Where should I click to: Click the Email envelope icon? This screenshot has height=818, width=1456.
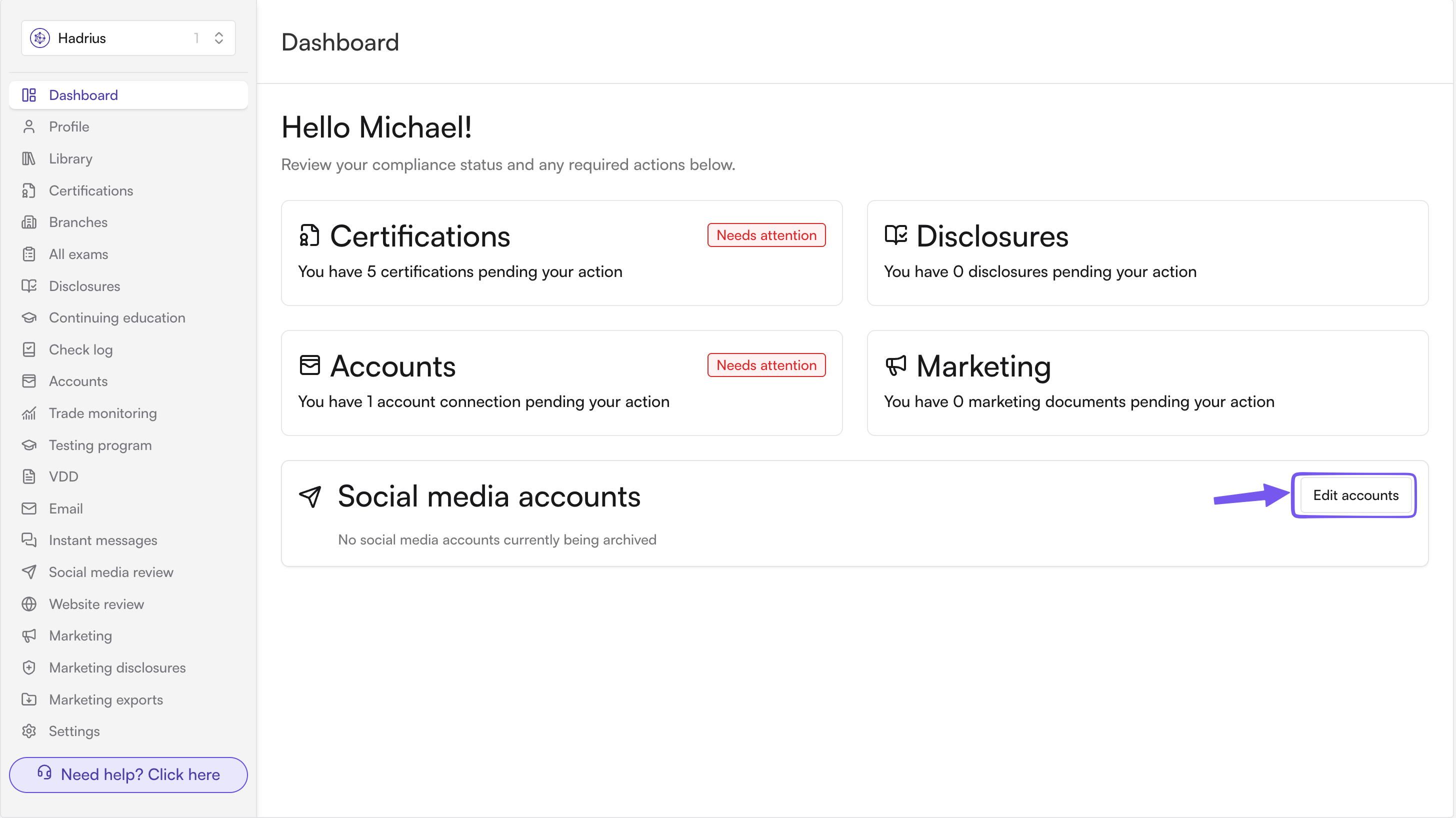point(29,509)
